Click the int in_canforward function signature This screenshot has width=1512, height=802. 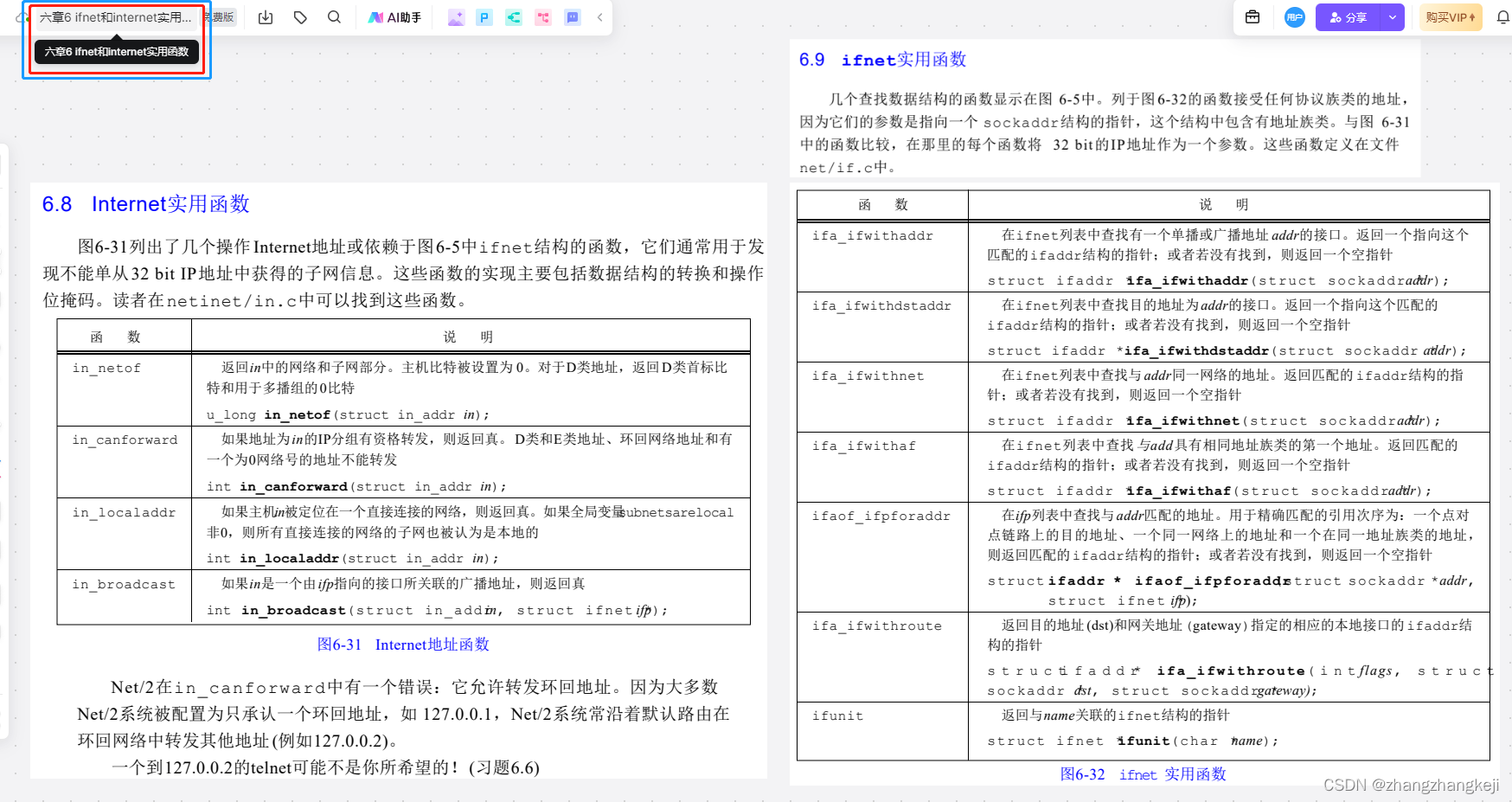click(x=356, y=486)
